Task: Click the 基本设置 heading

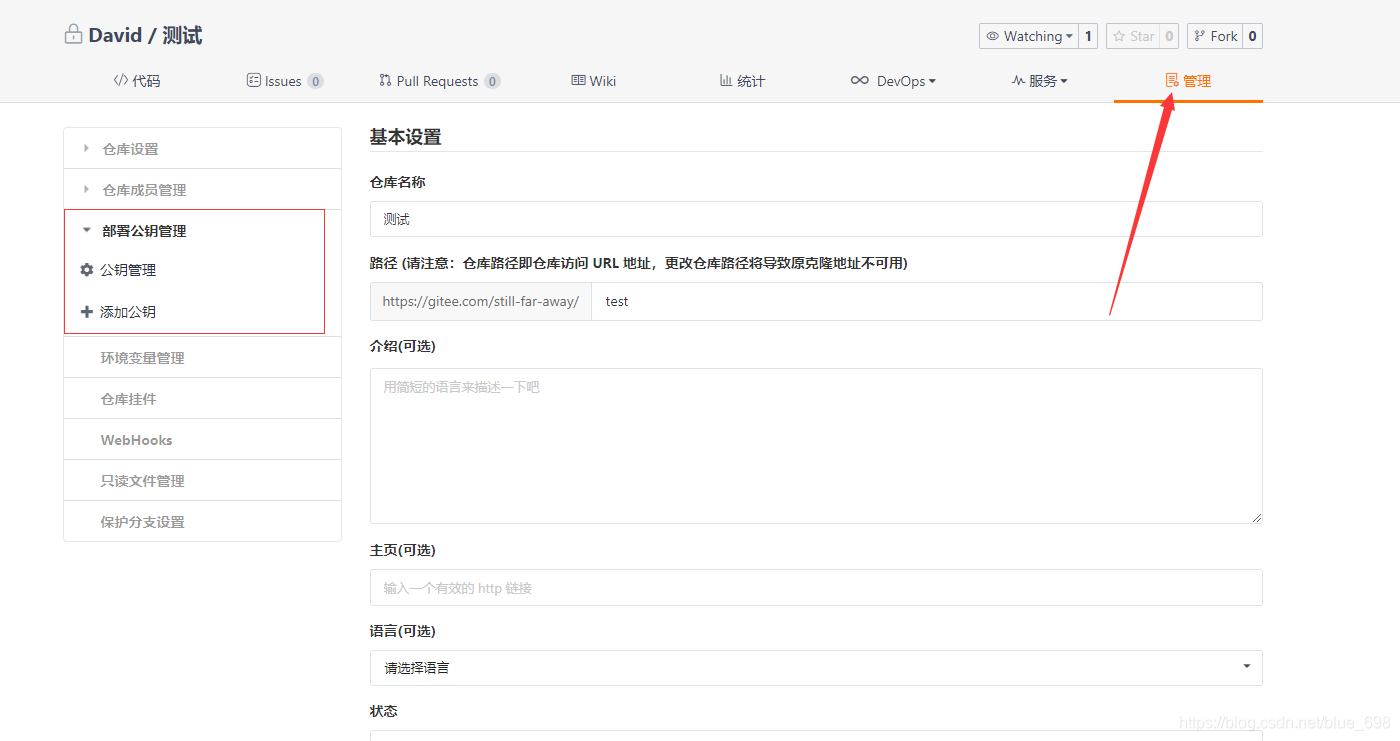Action: tap(405, 137)
